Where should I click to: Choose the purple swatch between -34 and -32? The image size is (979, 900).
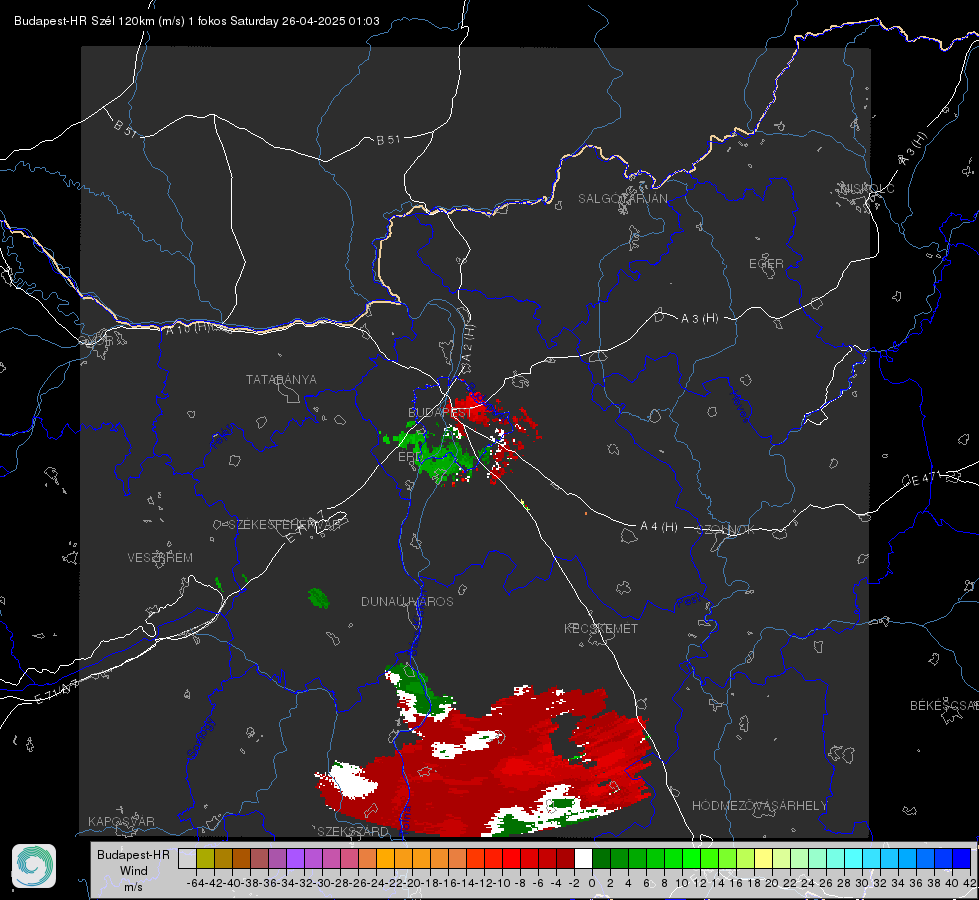[295, 858]
